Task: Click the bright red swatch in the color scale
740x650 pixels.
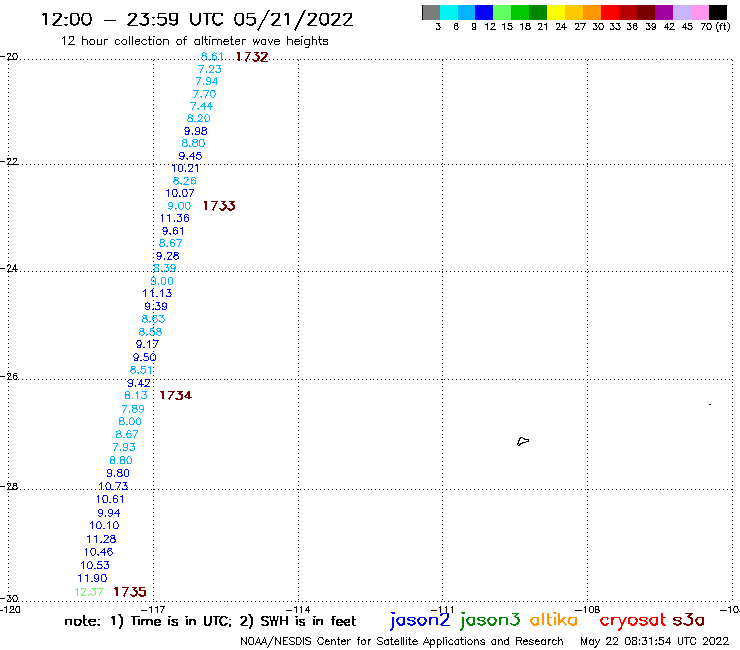Action: pos(609,12)
